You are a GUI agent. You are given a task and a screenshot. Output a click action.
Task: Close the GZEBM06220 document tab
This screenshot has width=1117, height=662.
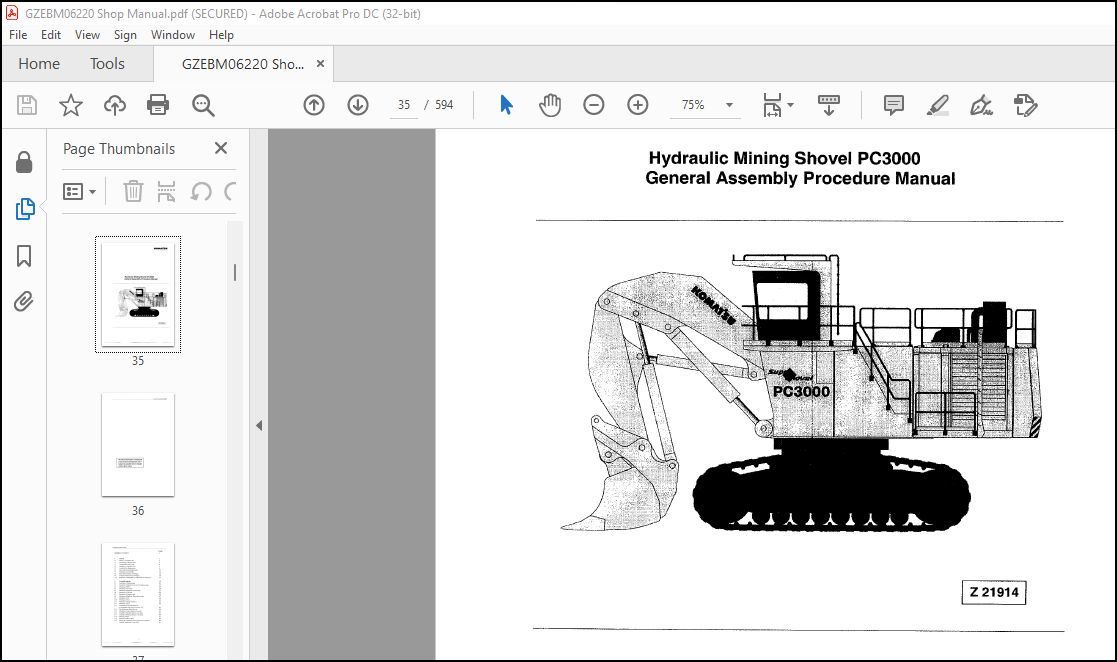[321, 63]
